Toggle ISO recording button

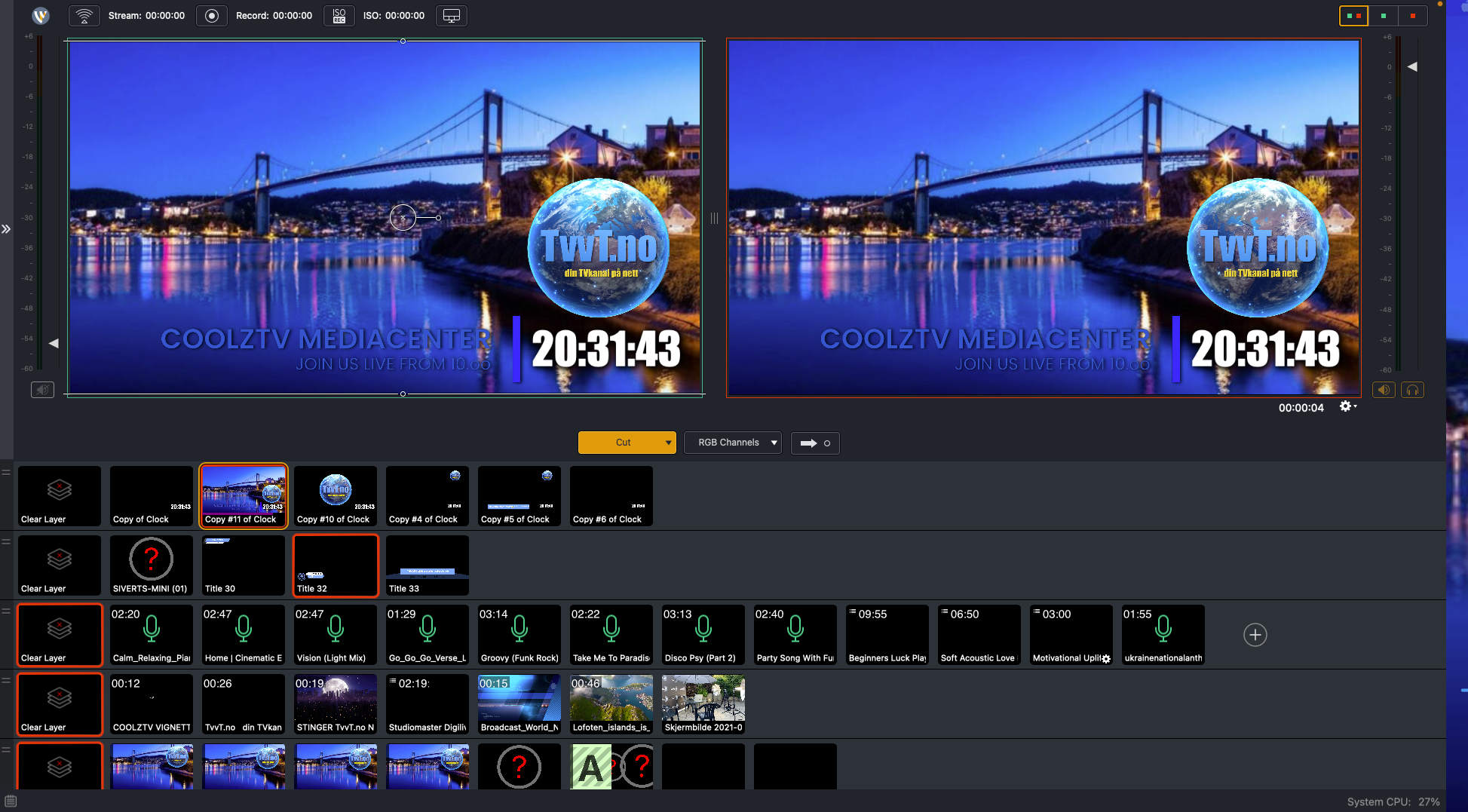pos(339,16)
